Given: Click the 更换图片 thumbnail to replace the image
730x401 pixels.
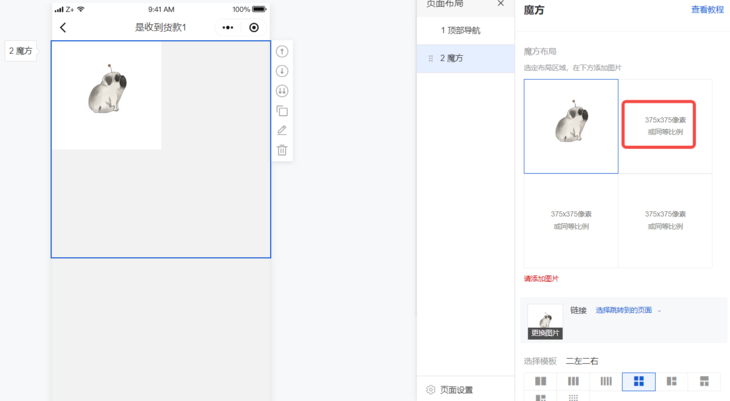Looking at the screenshot, I should coord(545,321).
